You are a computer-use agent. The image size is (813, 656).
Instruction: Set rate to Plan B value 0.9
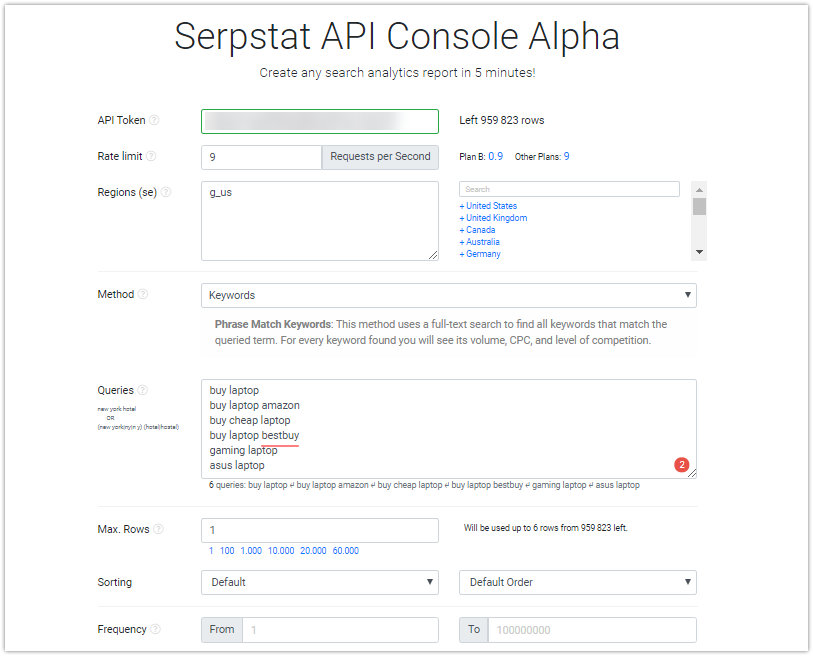click(x=495, y=156)
